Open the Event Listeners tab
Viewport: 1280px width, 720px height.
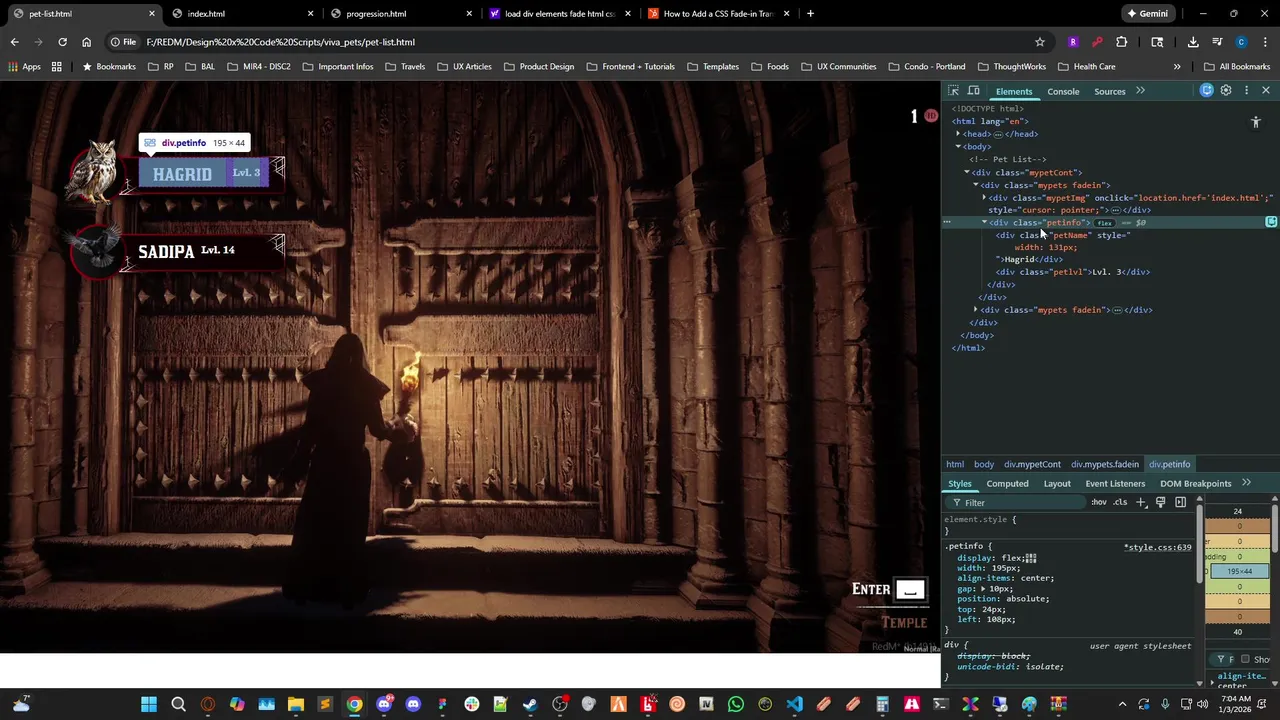(x=1115, y=484)
